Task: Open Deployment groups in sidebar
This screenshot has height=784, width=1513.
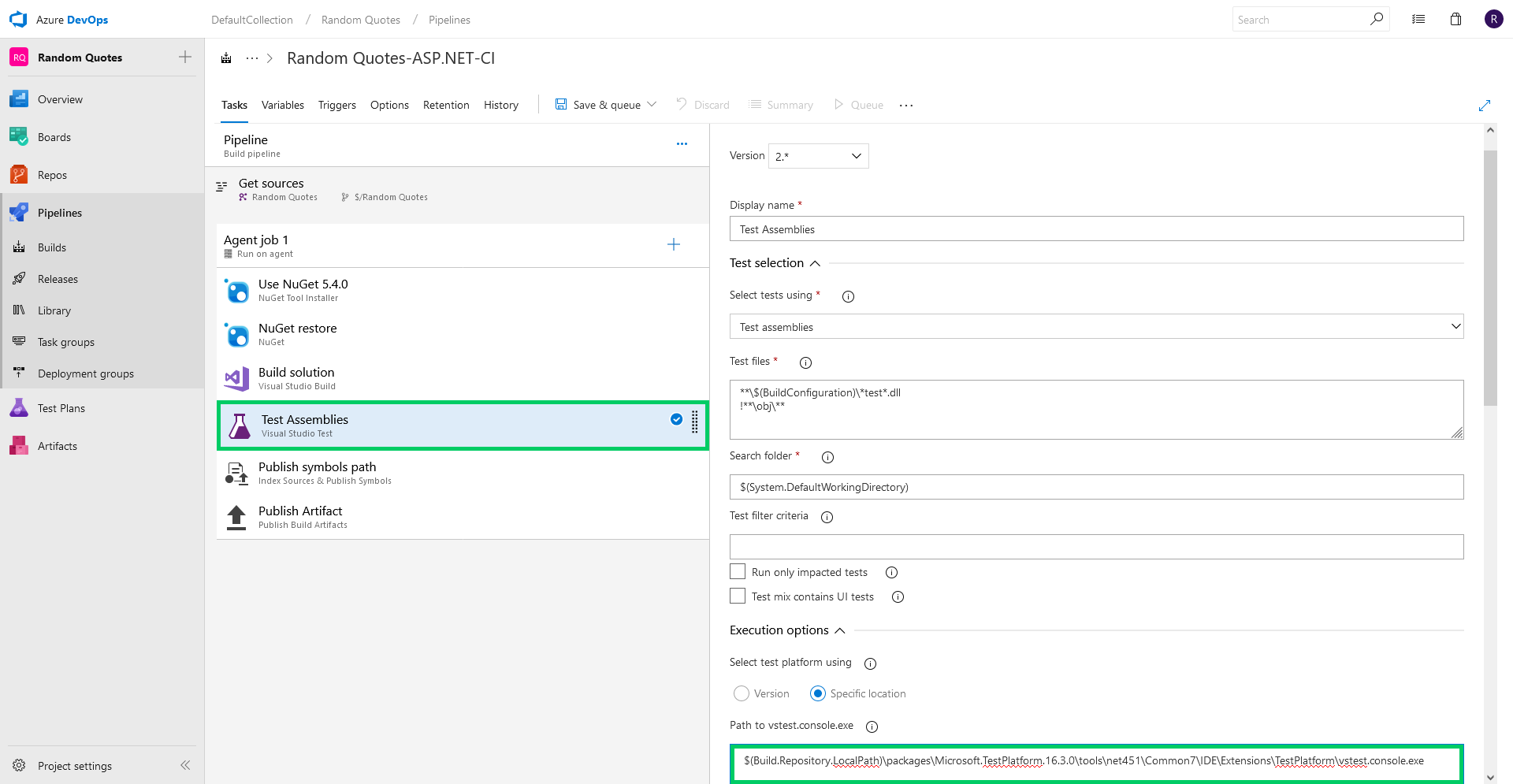Action: point(86,373)
